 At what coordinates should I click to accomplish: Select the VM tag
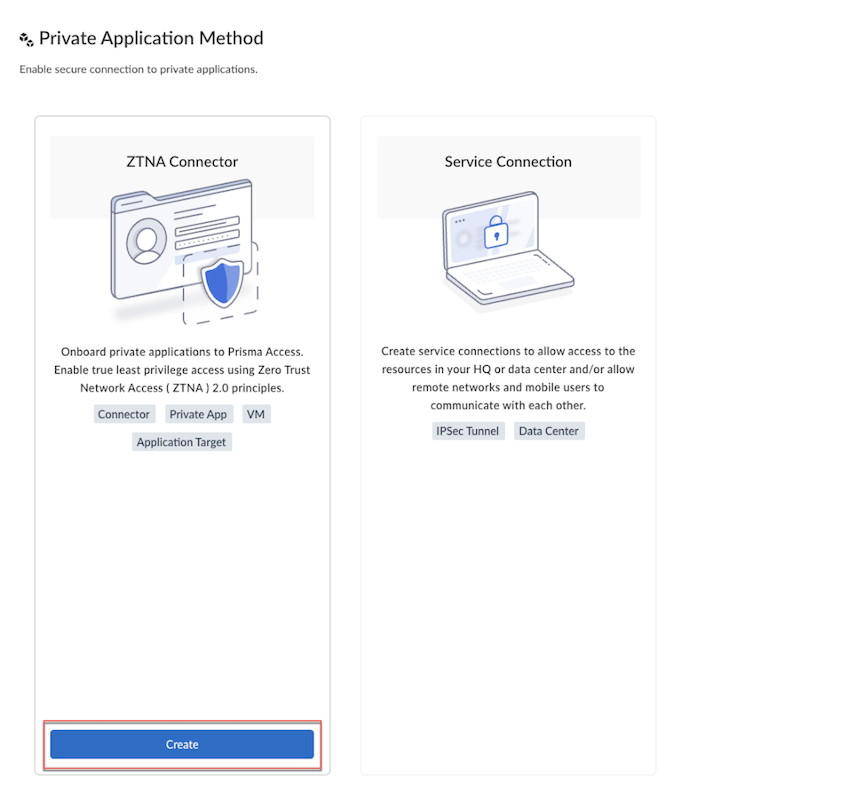tap(257, 414)
